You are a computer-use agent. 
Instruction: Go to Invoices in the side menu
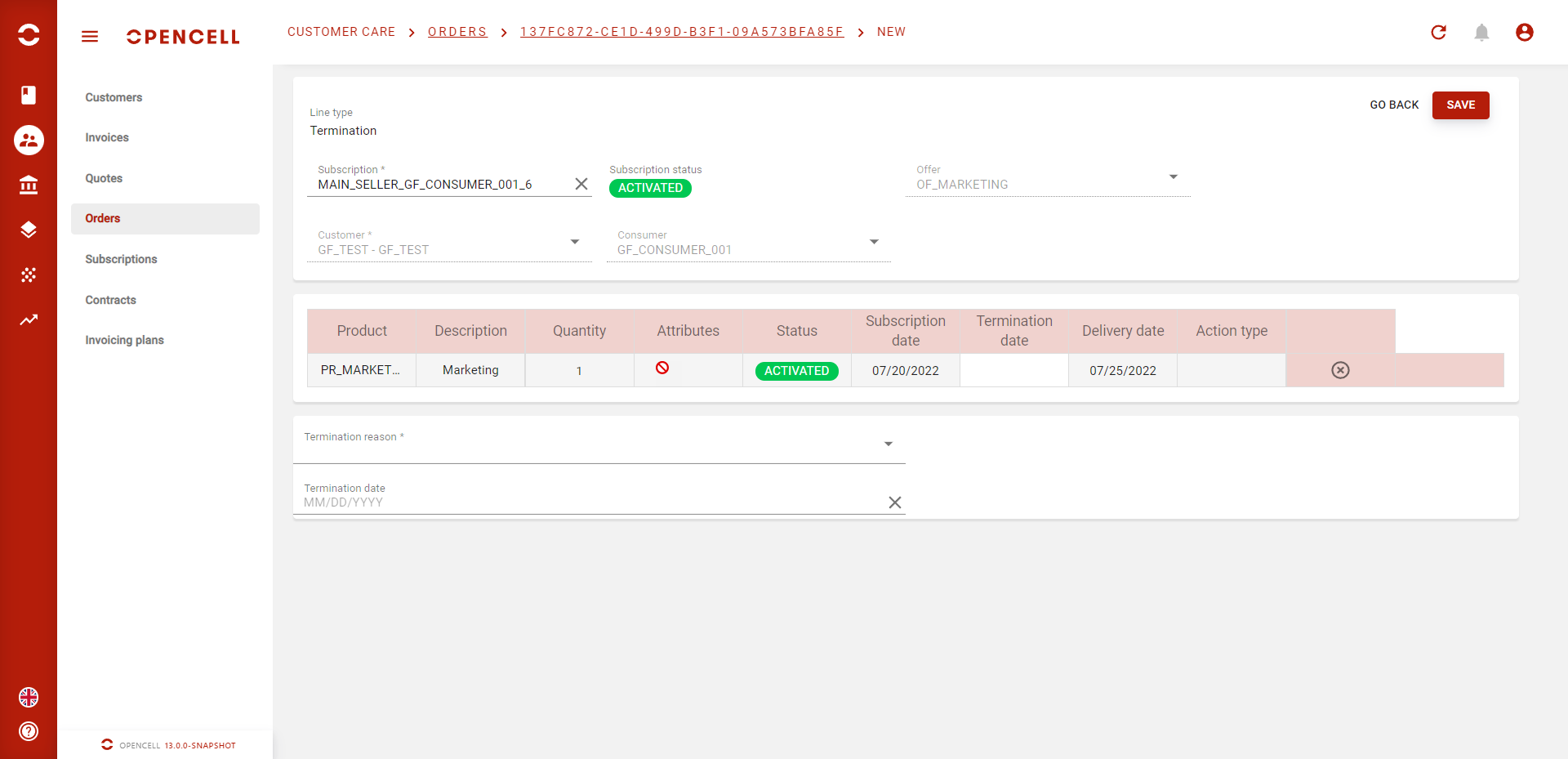tap(107, 137)
